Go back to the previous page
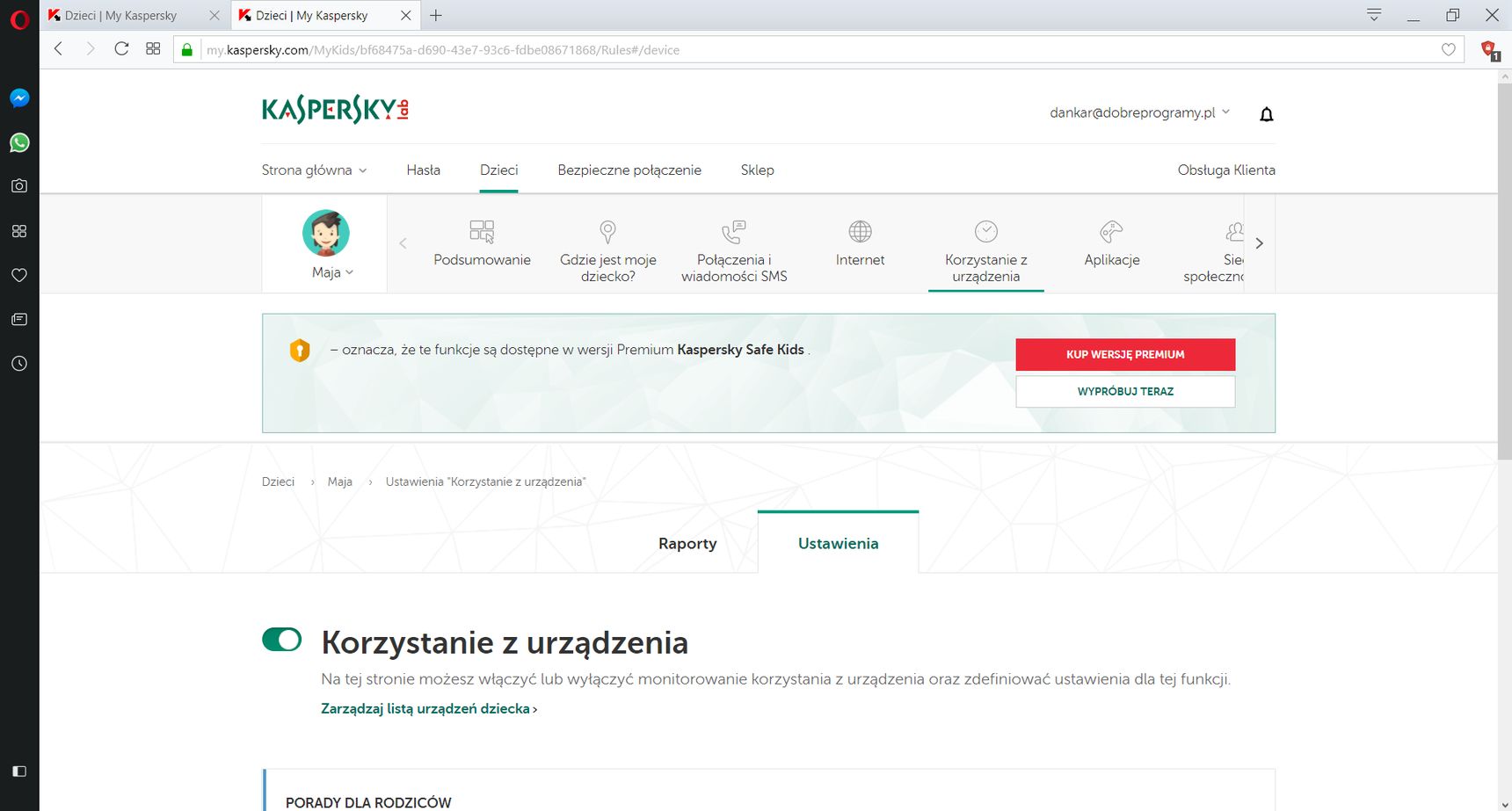Viewport: 1512px width, 811px height. pyautogui.click(x=59, y=49)
